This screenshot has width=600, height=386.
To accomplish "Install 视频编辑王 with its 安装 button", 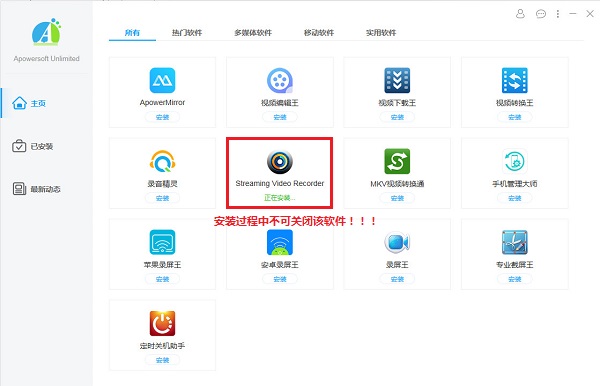I will click(280, 117).
